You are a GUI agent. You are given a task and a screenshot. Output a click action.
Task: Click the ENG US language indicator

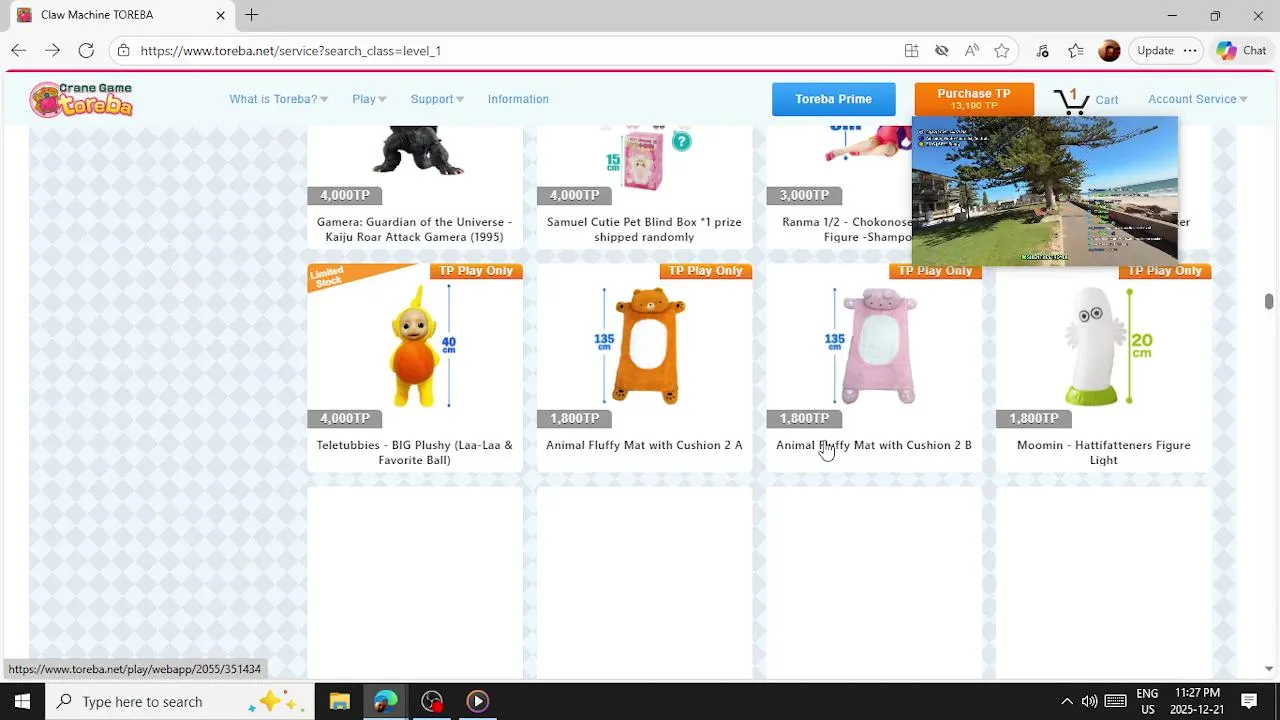1147,701
